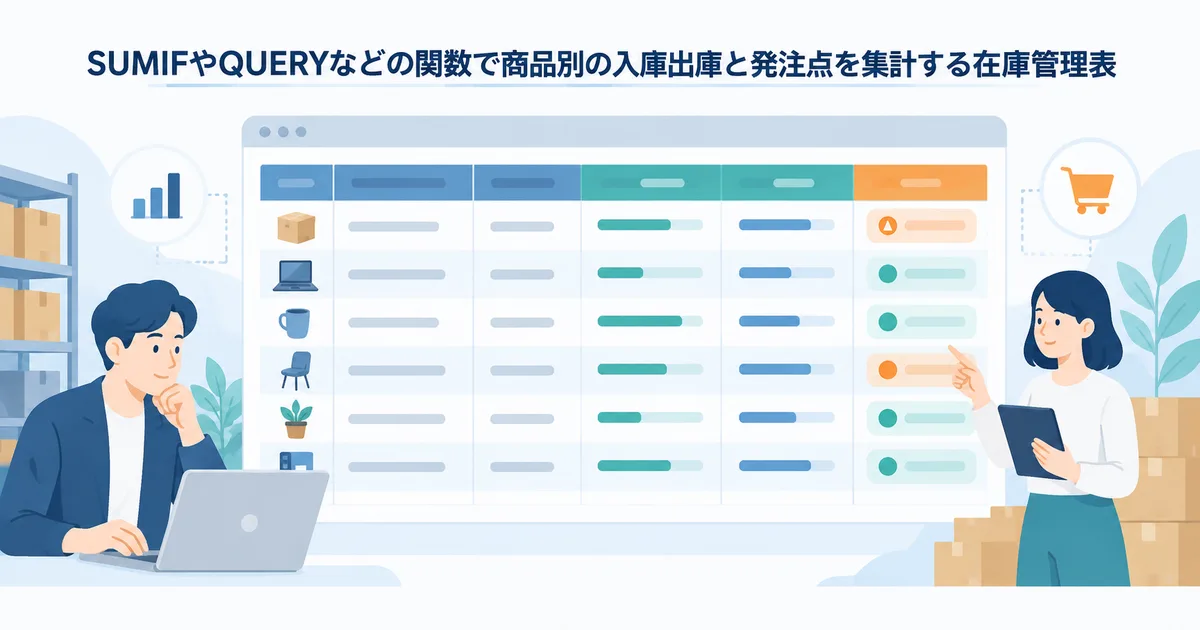Open the orange shopping cart icon

(x=1090, y=190)
